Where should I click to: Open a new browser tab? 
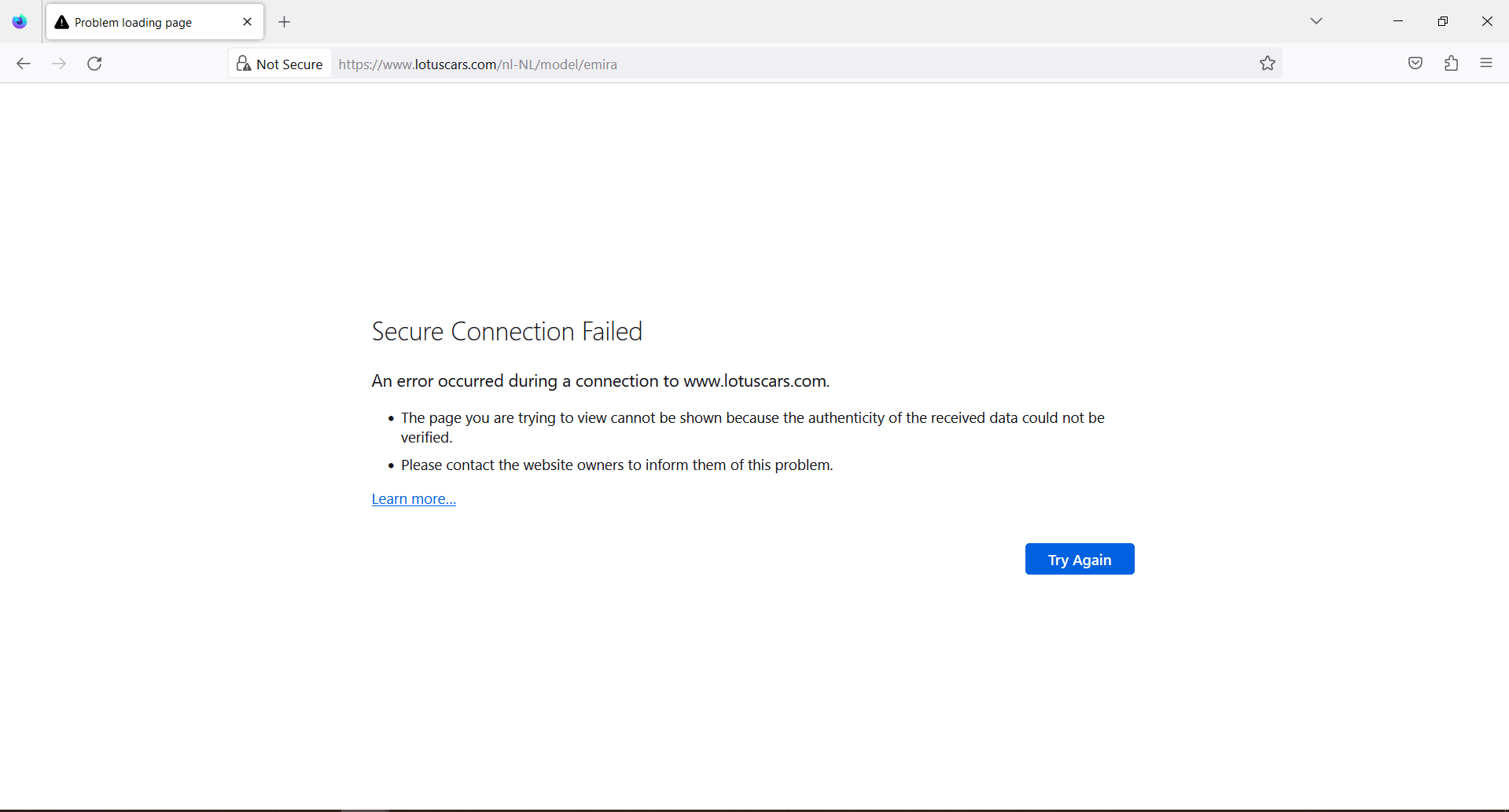point(284,22)
